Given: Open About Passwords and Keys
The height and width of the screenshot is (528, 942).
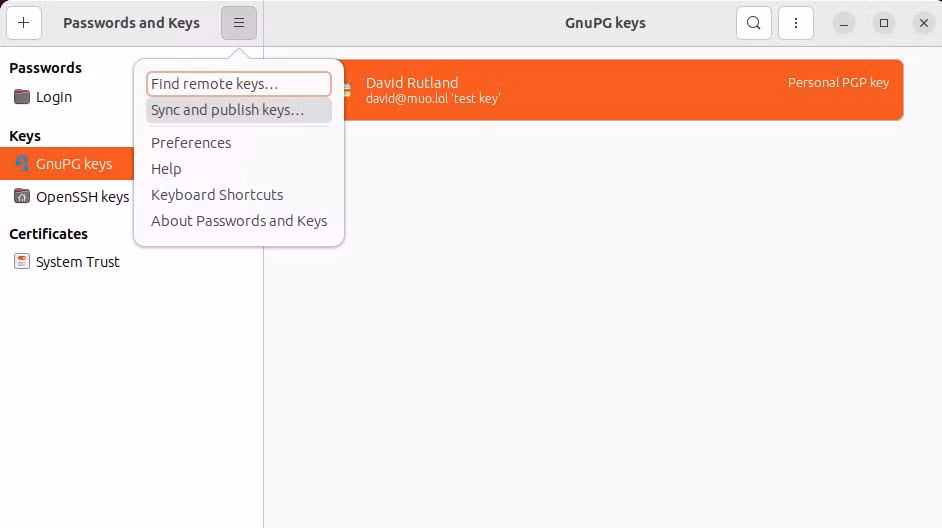Looking at the screenshot, I should point(239,220).
